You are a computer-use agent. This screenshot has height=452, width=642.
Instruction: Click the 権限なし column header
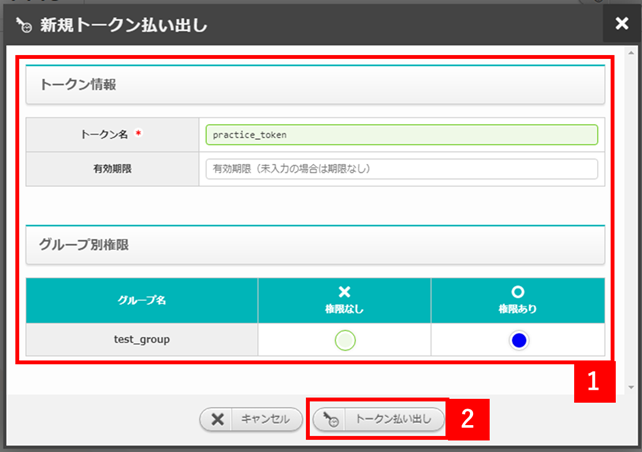coord(344,300)
